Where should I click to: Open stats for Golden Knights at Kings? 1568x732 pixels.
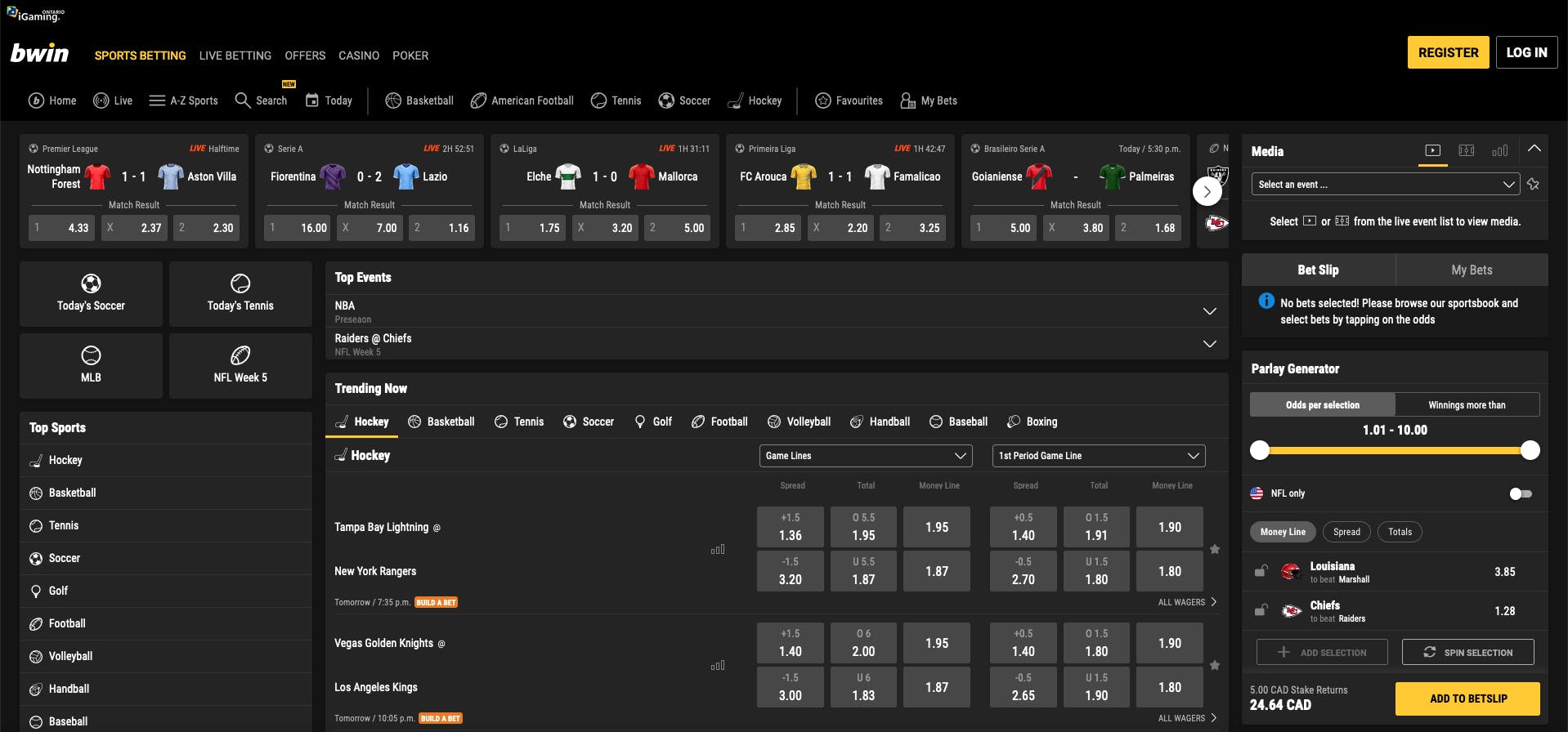click(718, 666)
